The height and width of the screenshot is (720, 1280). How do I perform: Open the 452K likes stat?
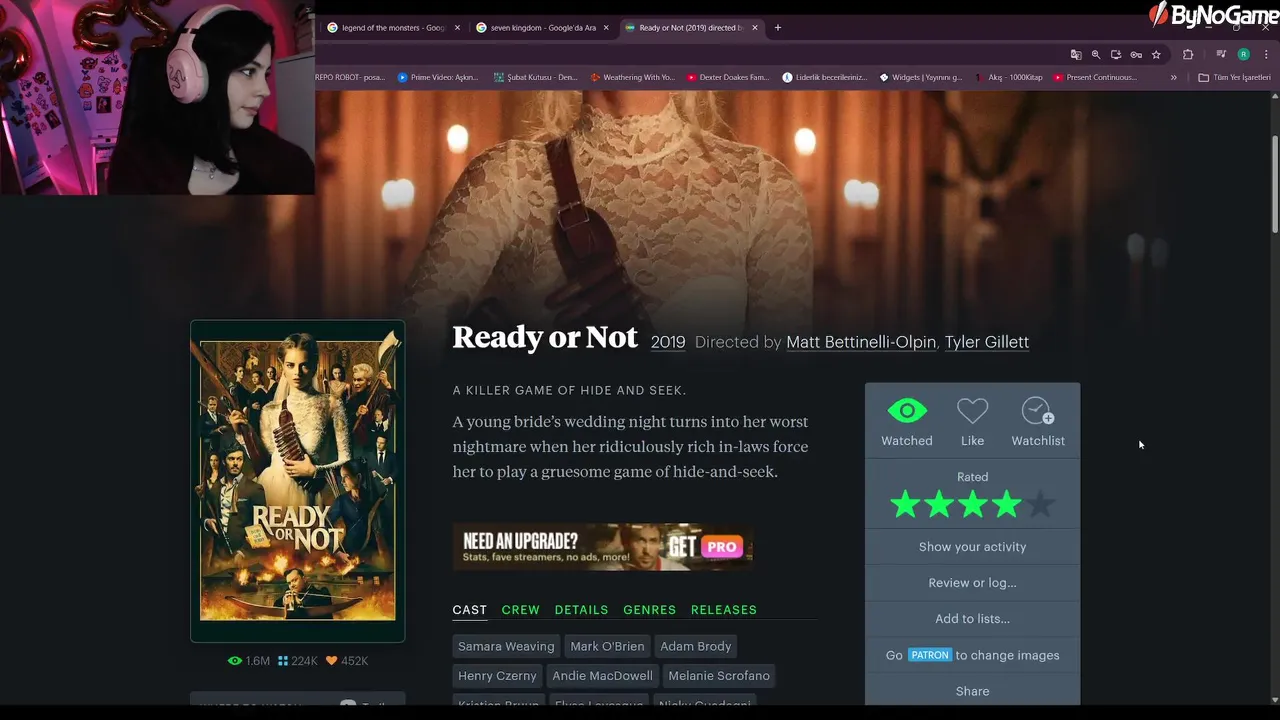(x=347, y=661)
